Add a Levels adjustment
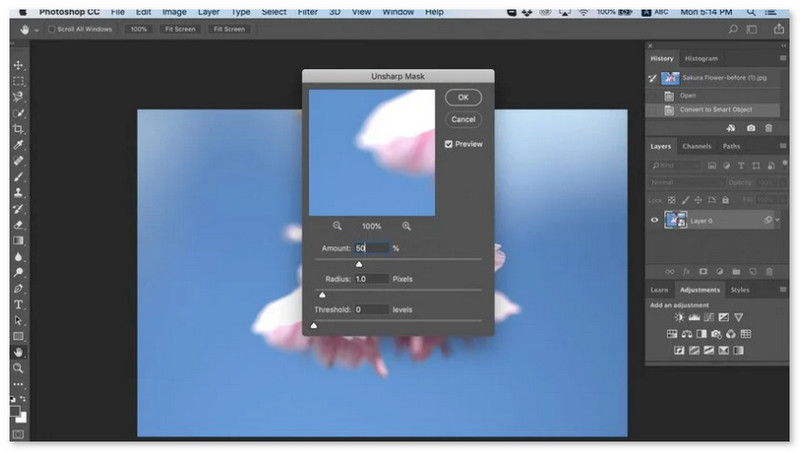Screen dimensions: 800x452 click(694, 317)
